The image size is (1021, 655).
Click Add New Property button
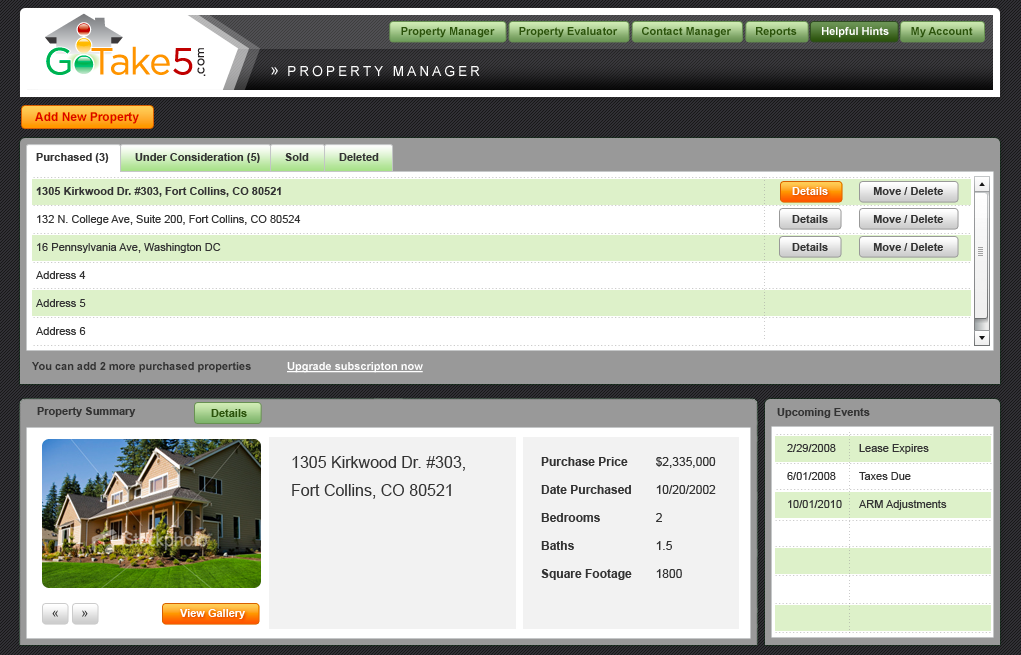[87, 117]
